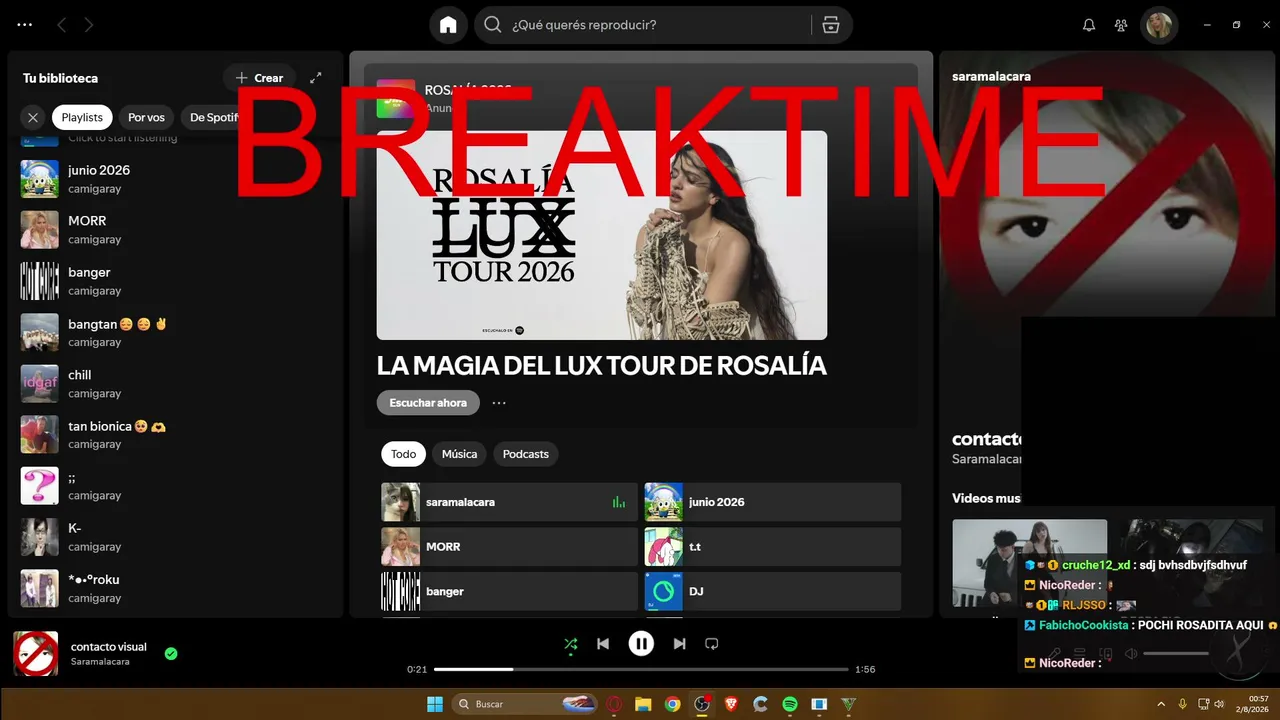The image size is (1280, 720).
Task: Open the Rosalía Lux Tour 2026 banner
Action: 602,235
